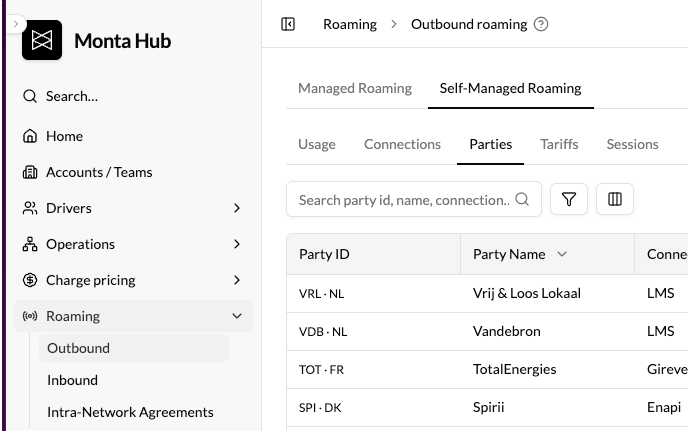Image resolution: width=688 pixels, height=431 pixels.
Task: Click Roaming breadcrumb link
Action: [350, 24]
